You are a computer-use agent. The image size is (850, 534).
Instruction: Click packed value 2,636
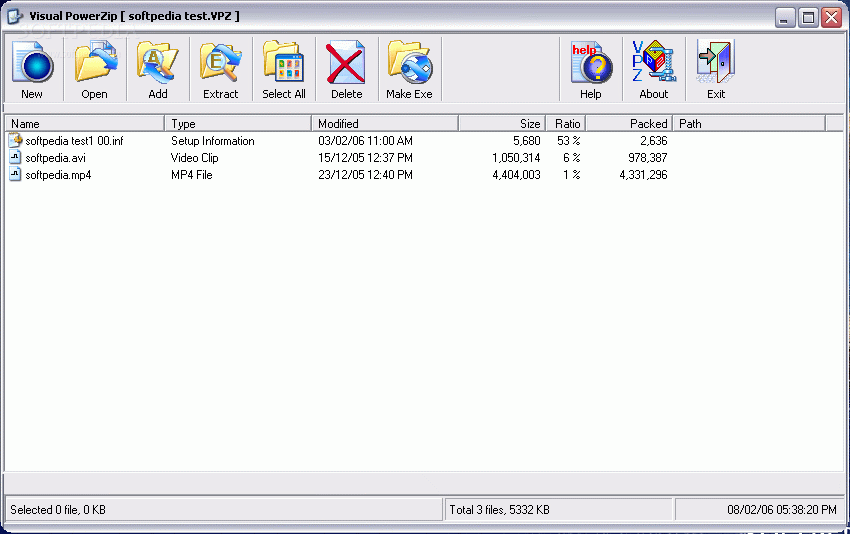point(654,141)
